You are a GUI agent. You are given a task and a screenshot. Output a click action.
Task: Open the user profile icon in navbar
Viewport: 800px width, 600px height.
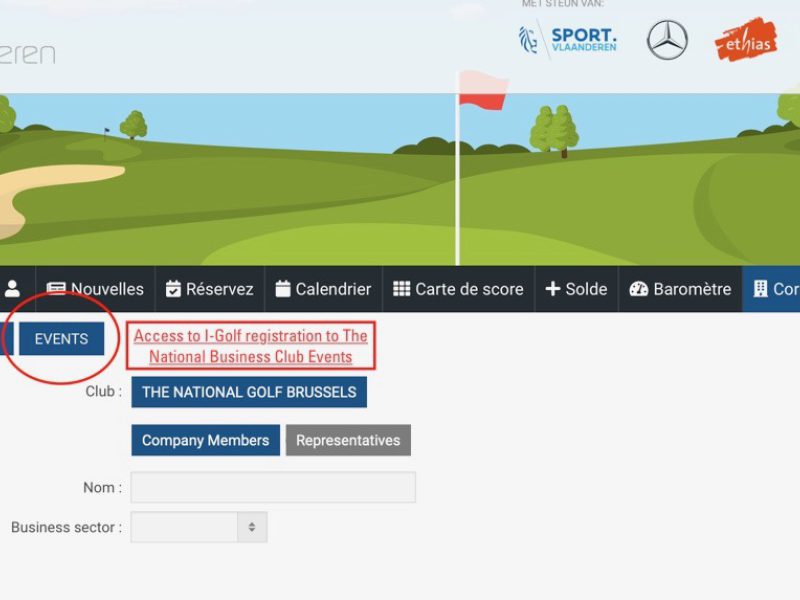coord(12,289)
